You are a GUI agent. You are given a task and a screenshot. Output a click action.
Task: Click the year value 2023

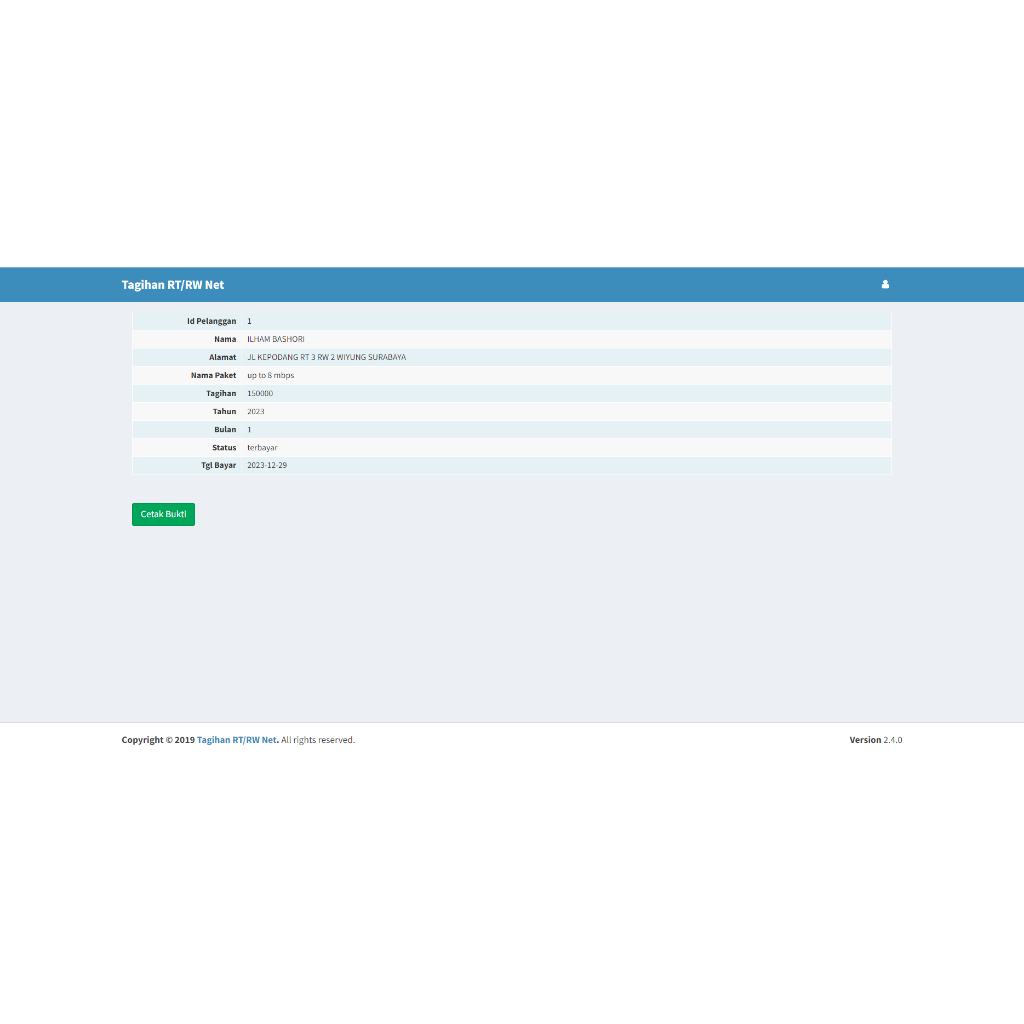pos(255,411)
